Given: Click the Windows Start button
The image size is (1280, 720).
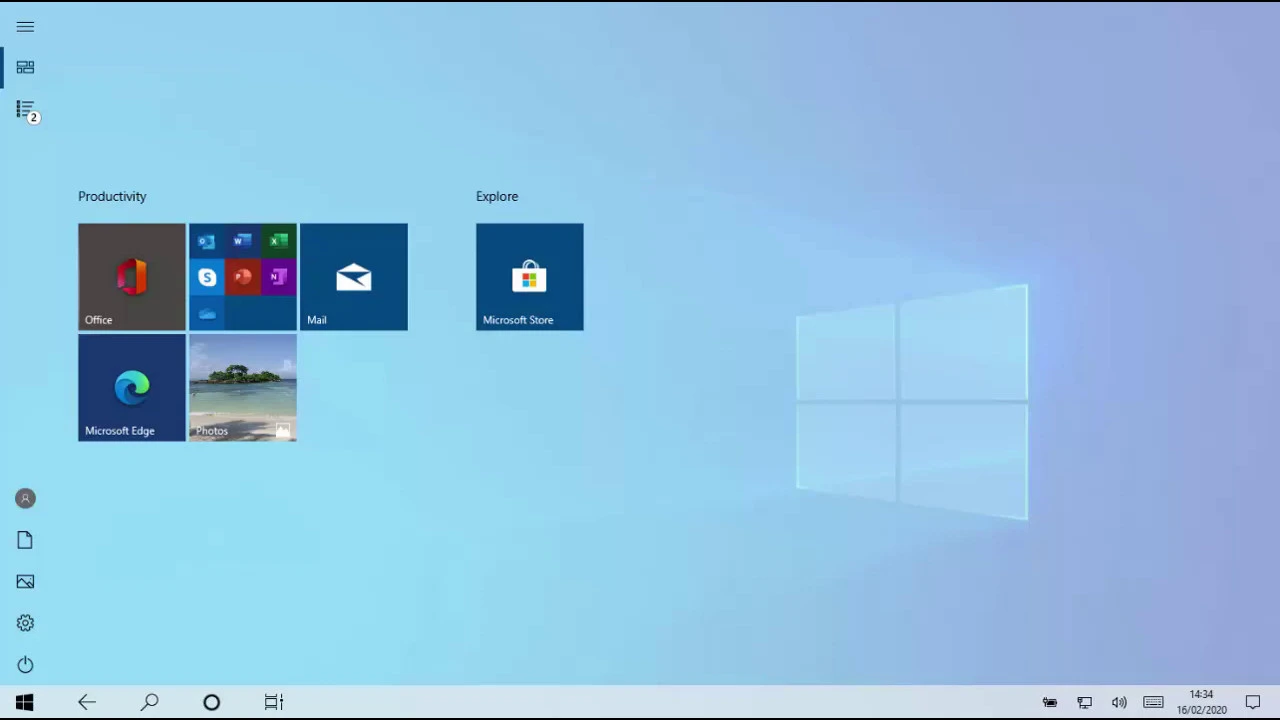Looking at the screenshot, I should (x=25, y=702).
